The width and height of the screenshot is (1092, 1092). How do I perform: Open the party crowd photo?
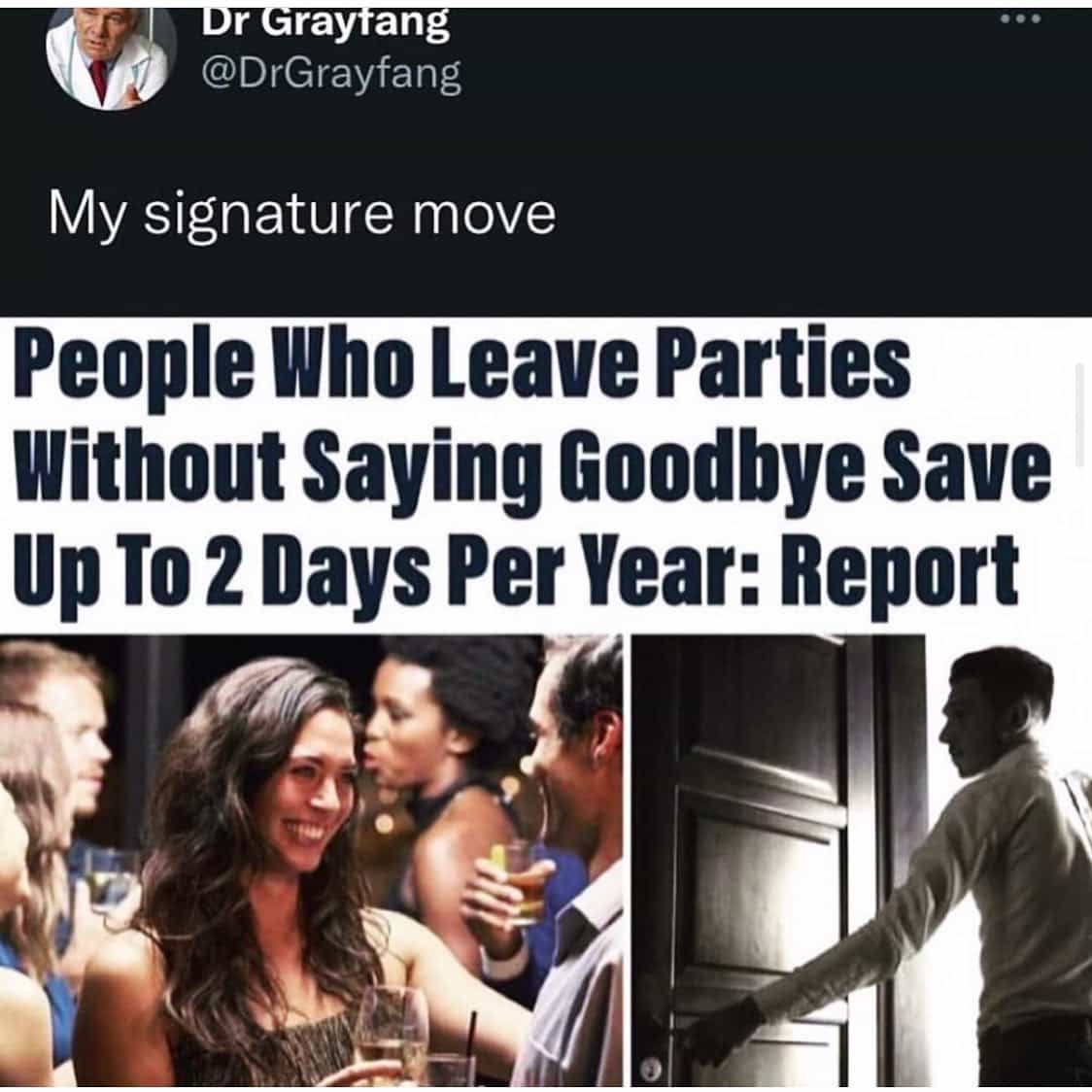pyautogui.click(x=311, y=861)
